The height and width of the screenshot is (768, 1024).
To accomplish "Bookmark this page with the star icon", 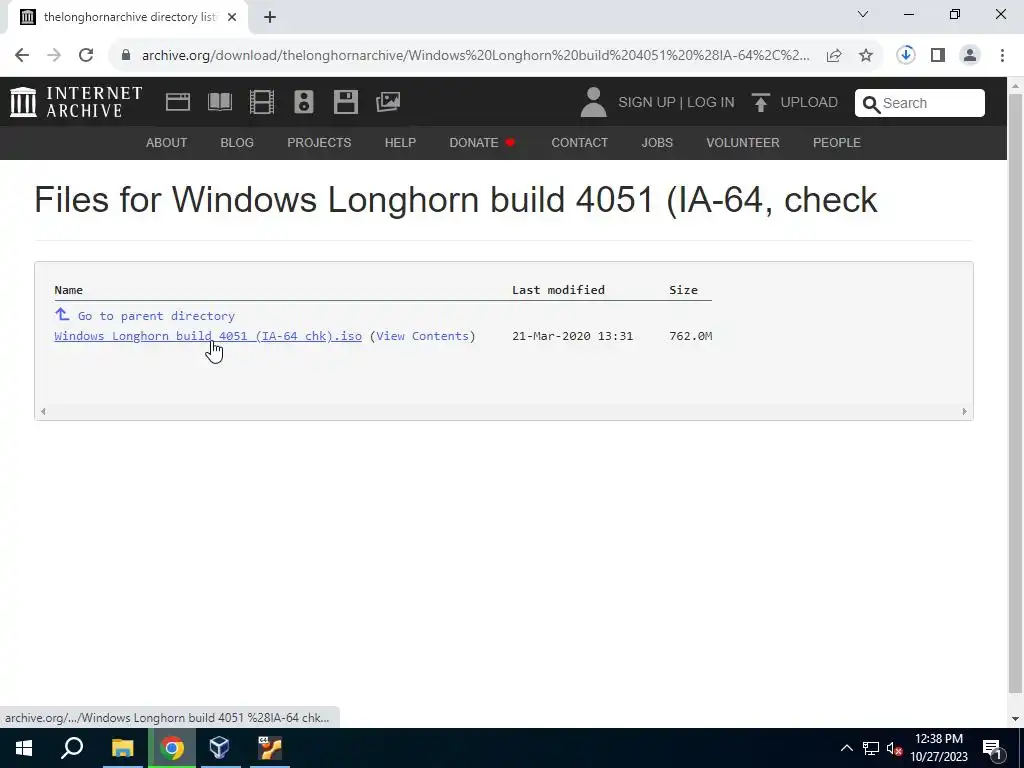I will click(866, 56).
